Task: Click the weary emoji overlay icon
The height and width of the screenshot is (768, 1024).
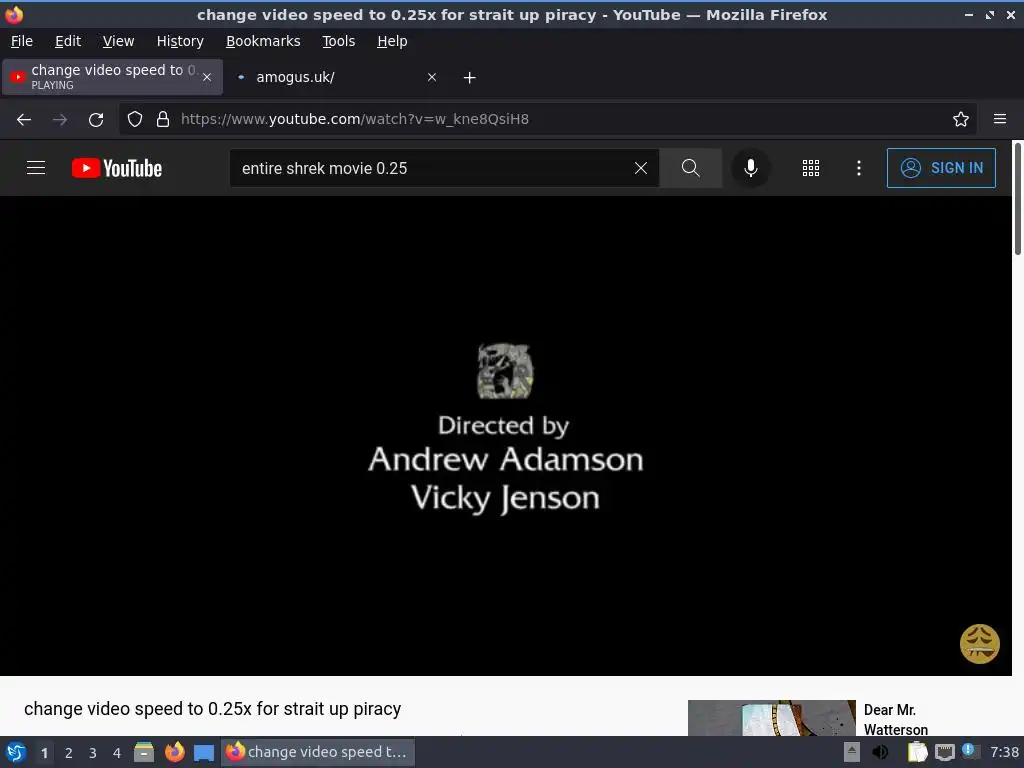Action: click(980, 644)
